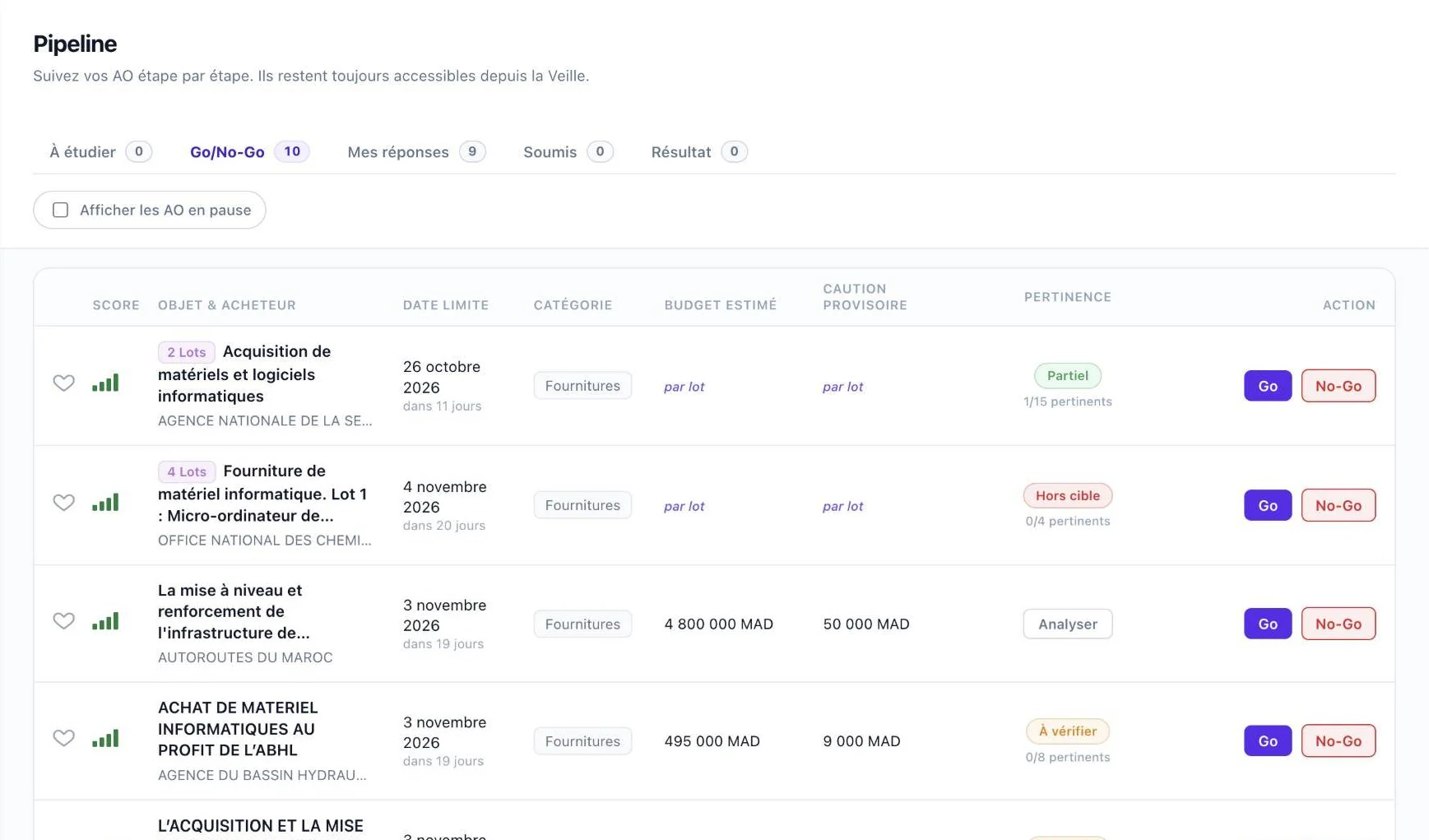Click No-Go for Autoroutes du Maroc tender
1429x840 pixels.
pos(1339,624)
